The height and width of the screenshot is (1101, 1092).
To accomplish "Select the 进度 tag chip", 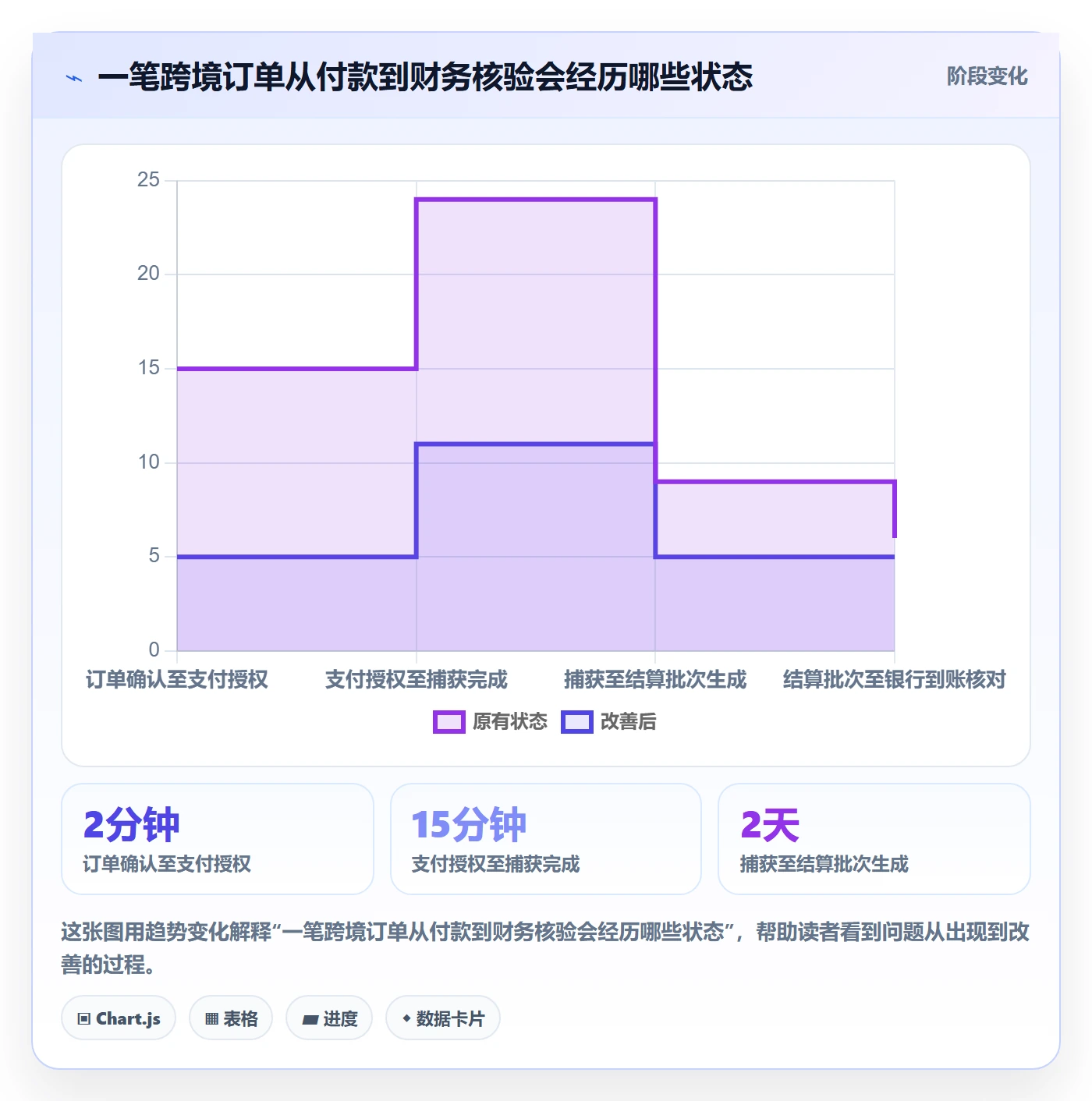I will point(329,1018).
